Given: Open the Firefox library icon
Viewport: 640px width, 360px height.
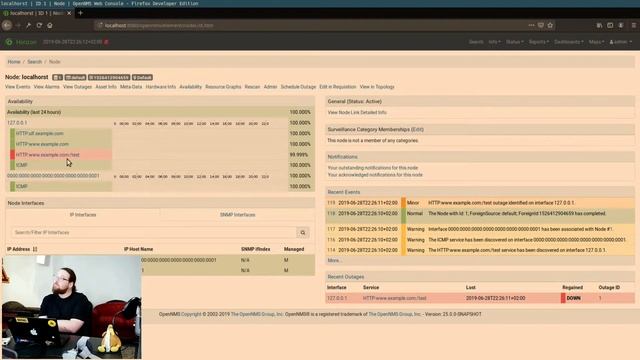Looking at the screenshot, I should [599, 25].
